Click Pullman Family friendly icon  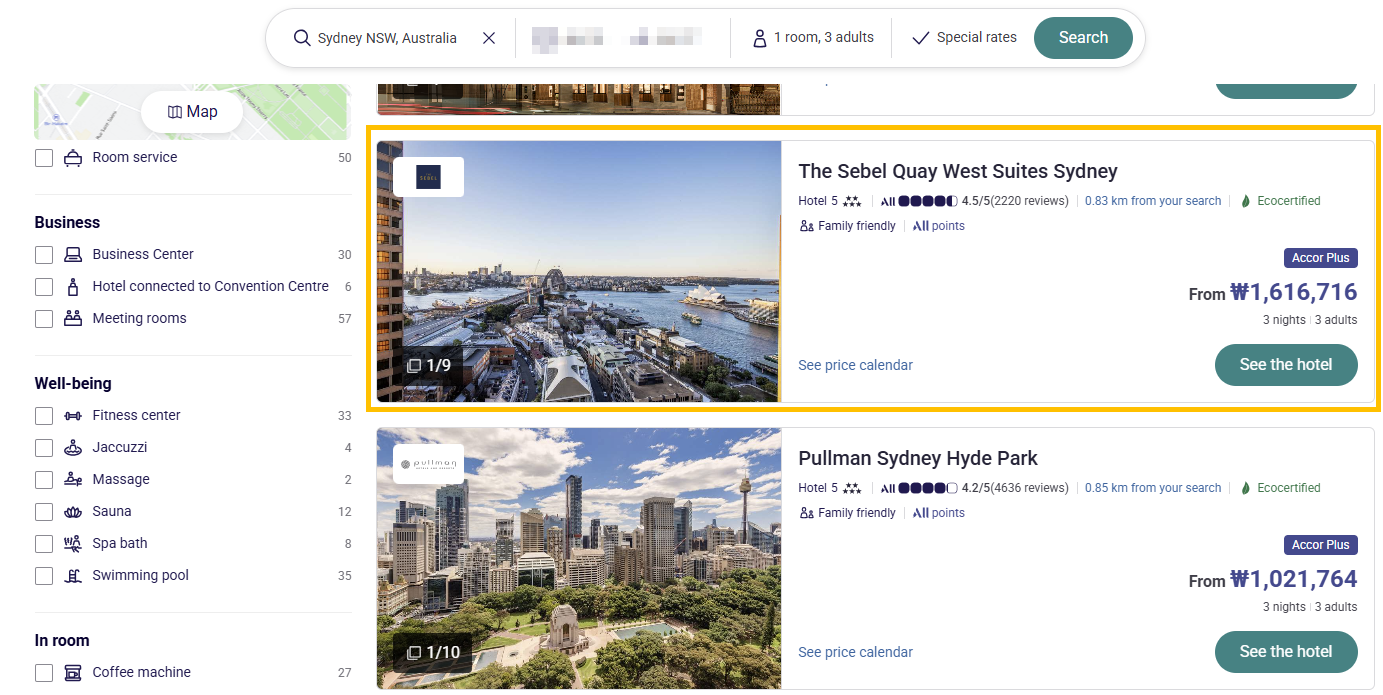click(806, 513)
